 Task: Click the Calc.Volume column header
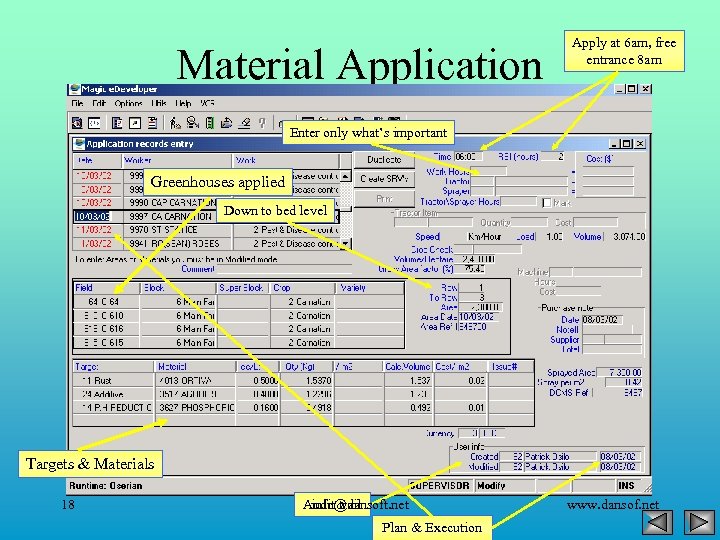click(x=408, y=367)
